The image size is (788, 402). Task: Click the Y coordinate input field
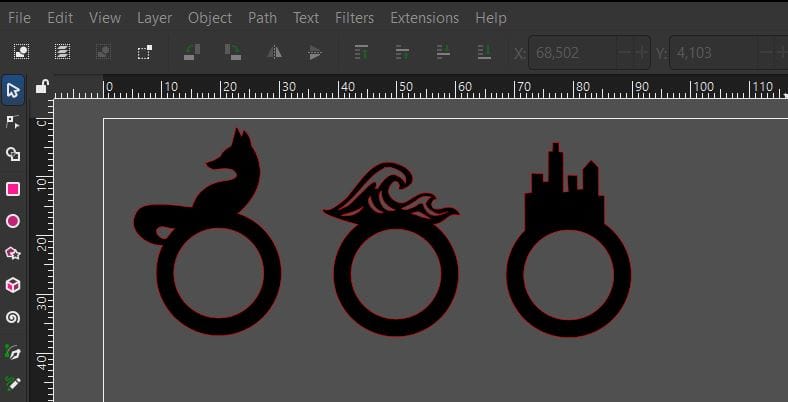click(705, 52)
